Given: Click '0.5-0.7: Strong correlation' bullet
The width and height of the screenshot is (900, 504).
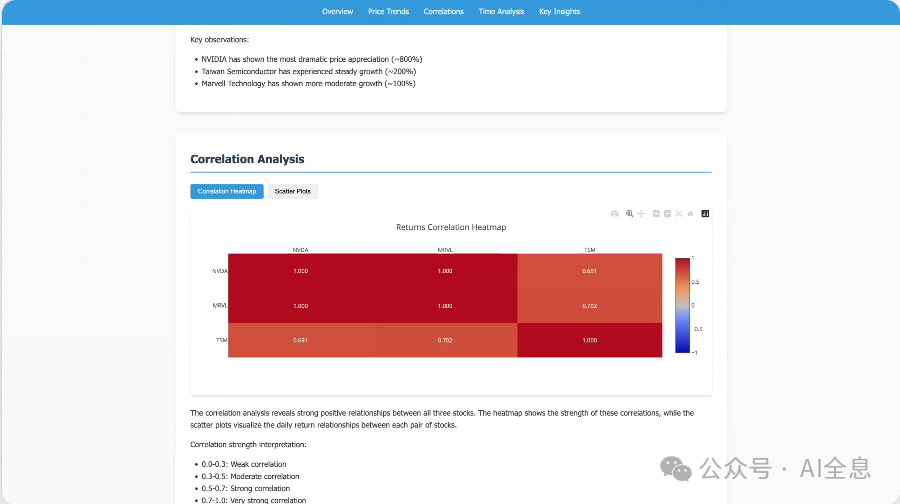Looking at the screenshot, I should (246, 488).
